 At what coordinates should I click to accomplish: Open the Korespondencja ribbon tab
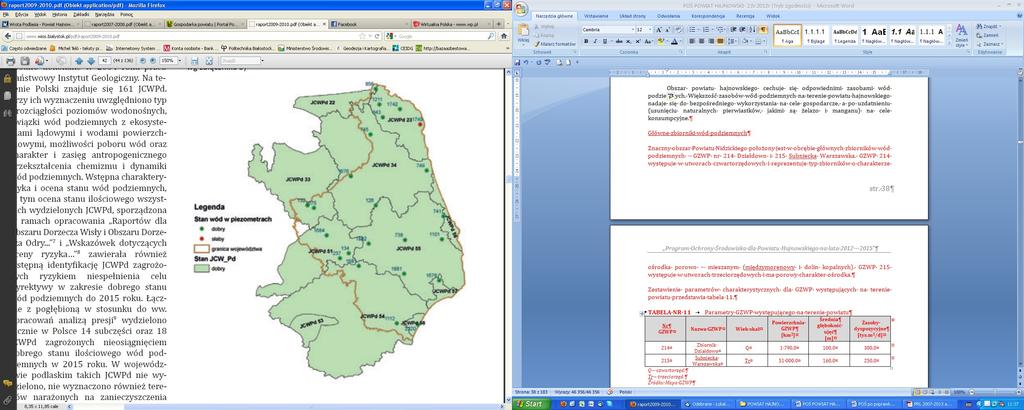[x=709, y=16]
